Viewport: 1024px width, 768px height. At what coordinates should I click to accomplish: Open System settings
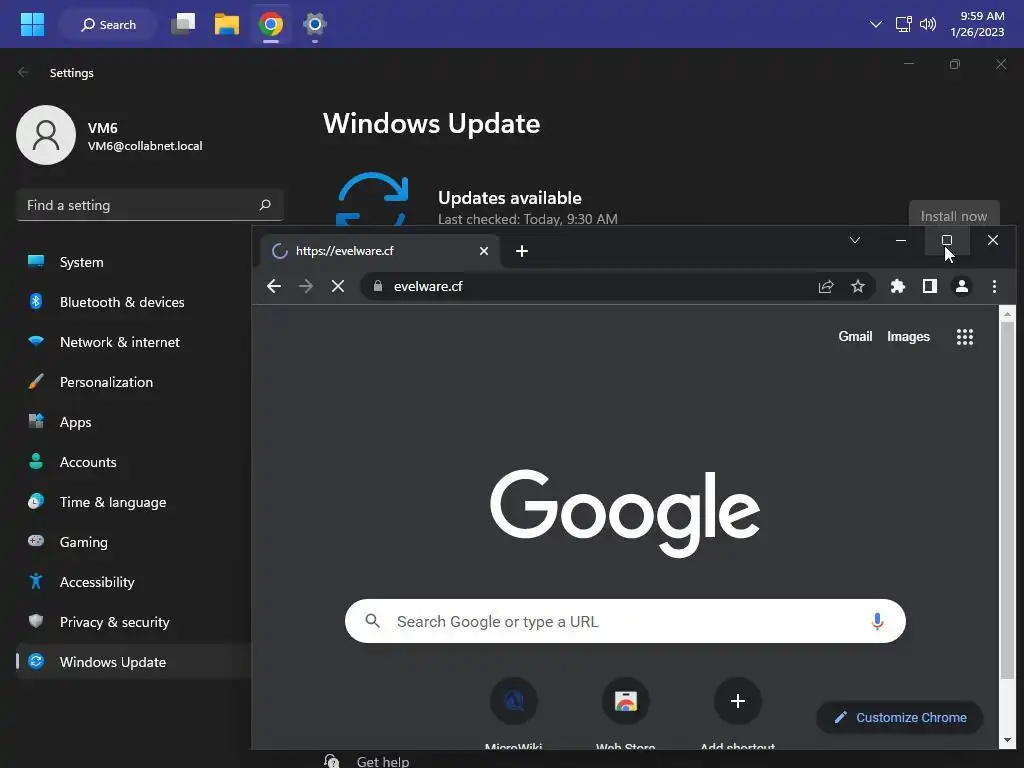click(x=134, y=262)
